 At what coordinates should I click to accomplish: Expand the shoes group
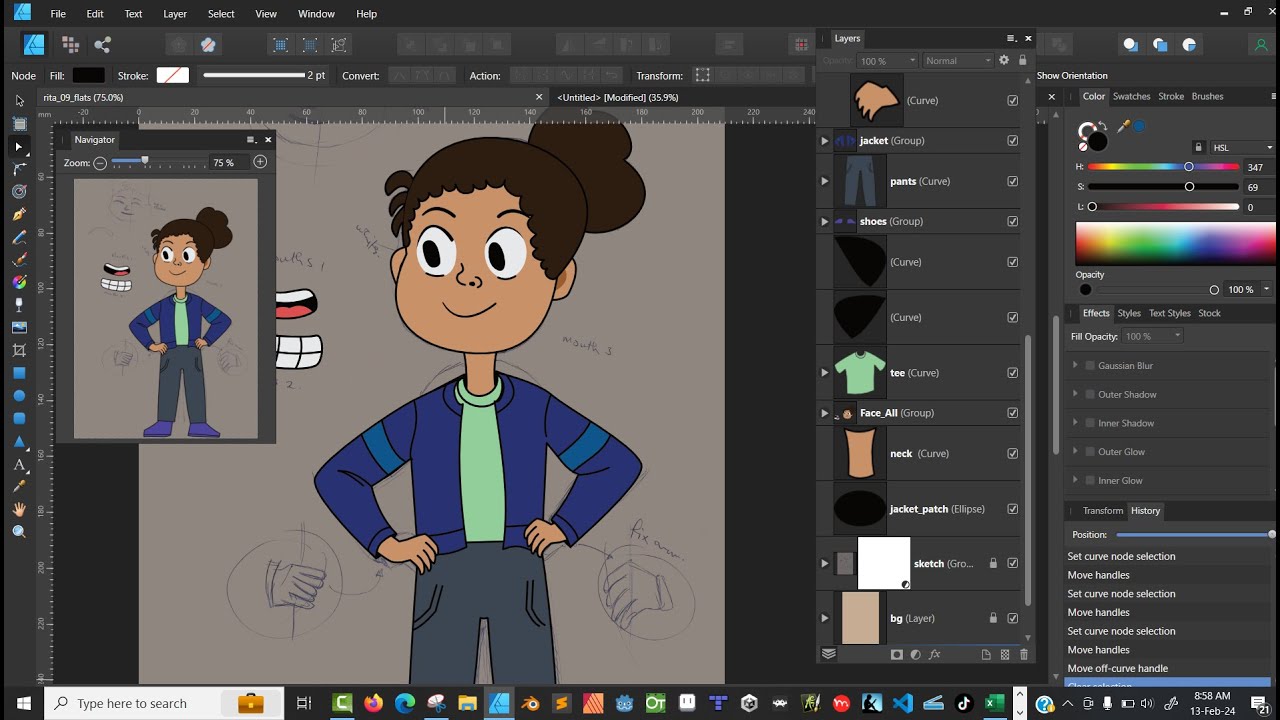pos(825,221)
